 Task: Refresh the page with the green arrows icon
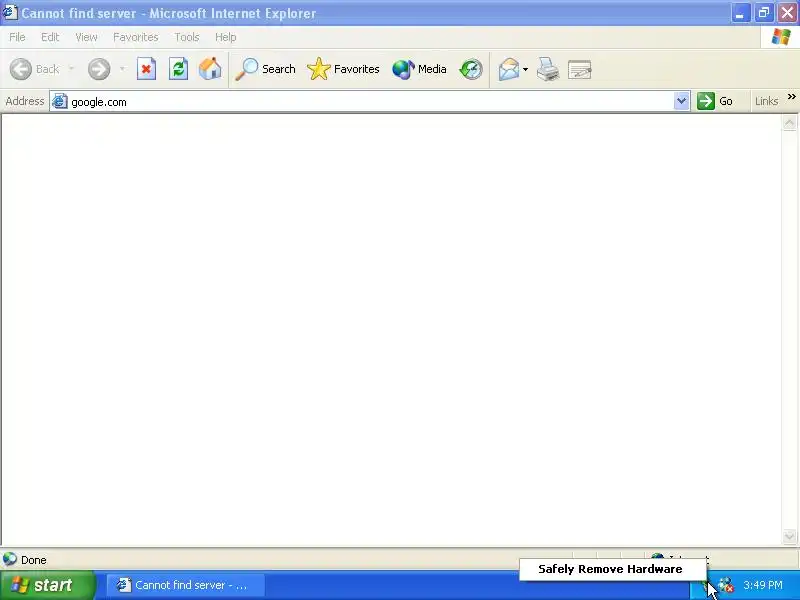(179, 69)
